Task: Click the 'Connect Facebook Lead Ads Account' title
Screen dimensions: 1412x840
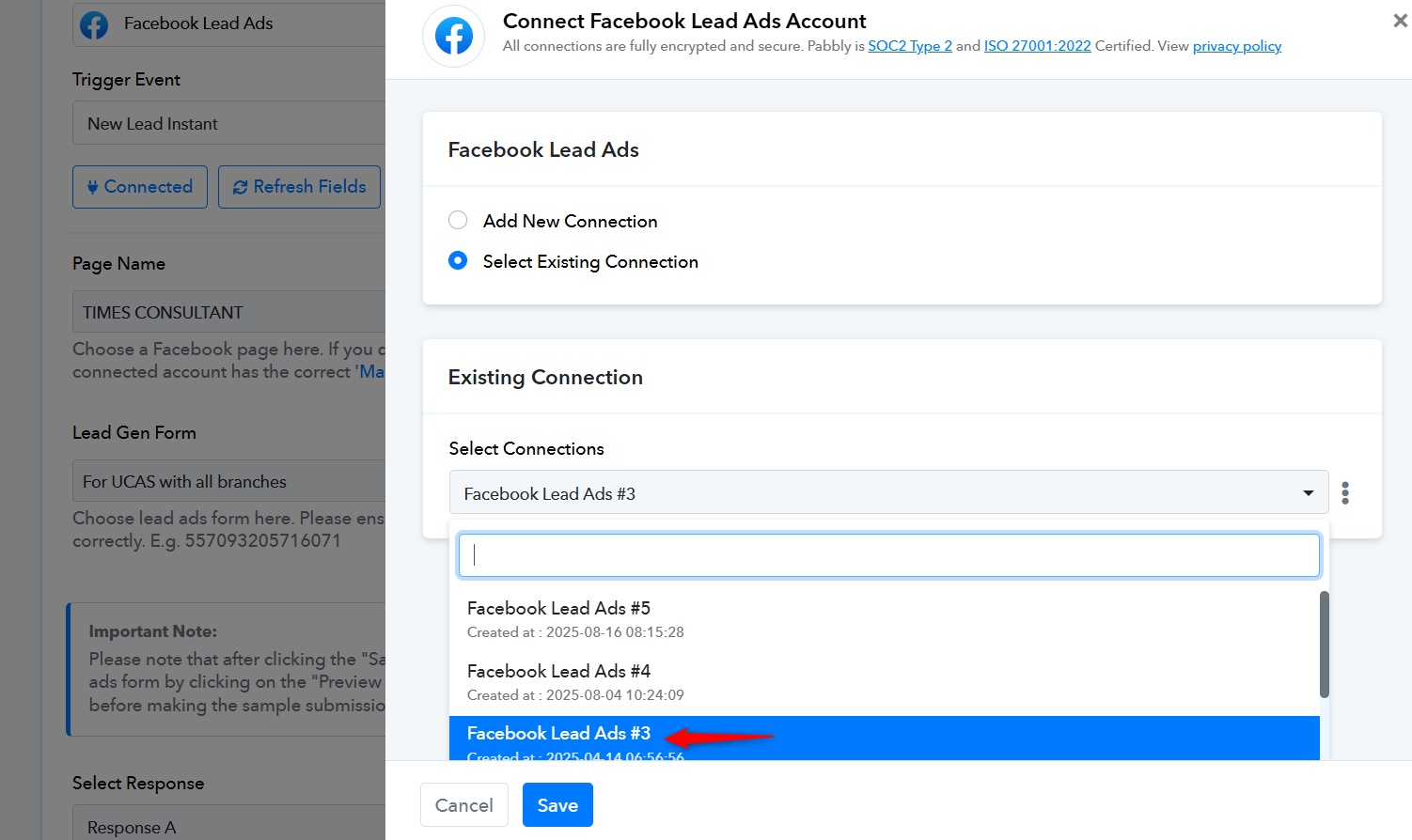Action: (x=684, y=21)
